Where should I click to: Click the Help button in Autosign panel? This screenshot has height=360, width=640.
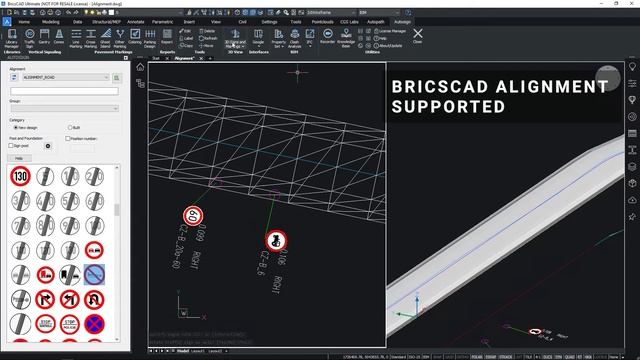[19, 158]
